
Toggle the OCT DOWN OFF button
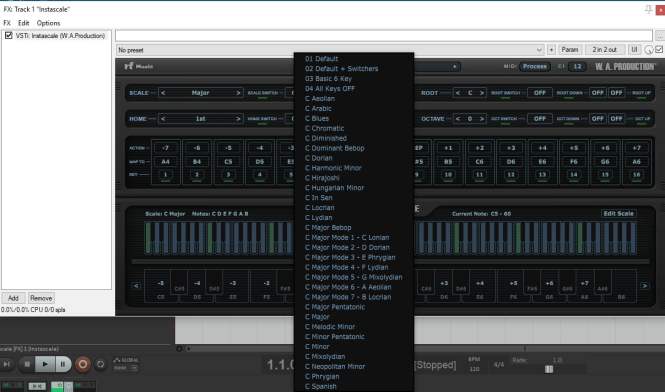[598, 119]
